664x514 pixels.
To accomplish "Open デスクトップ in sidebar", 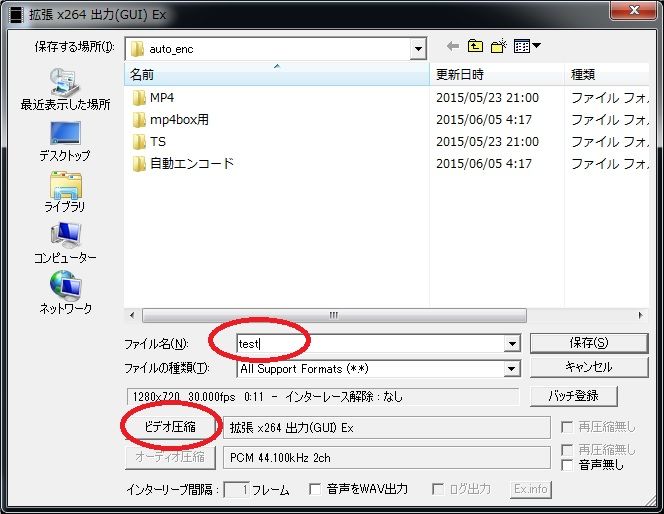I will pos(65,141).
